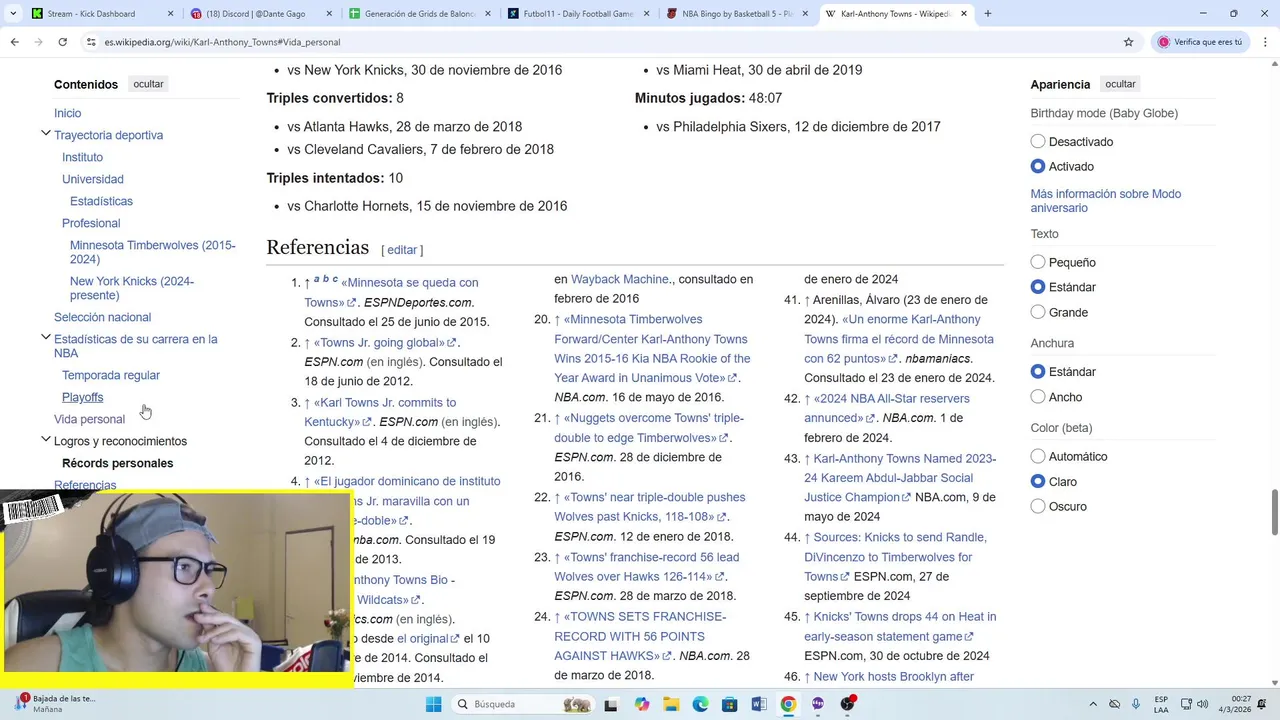Open Microsoft Word from the taskbar

[x=759, y=704]
